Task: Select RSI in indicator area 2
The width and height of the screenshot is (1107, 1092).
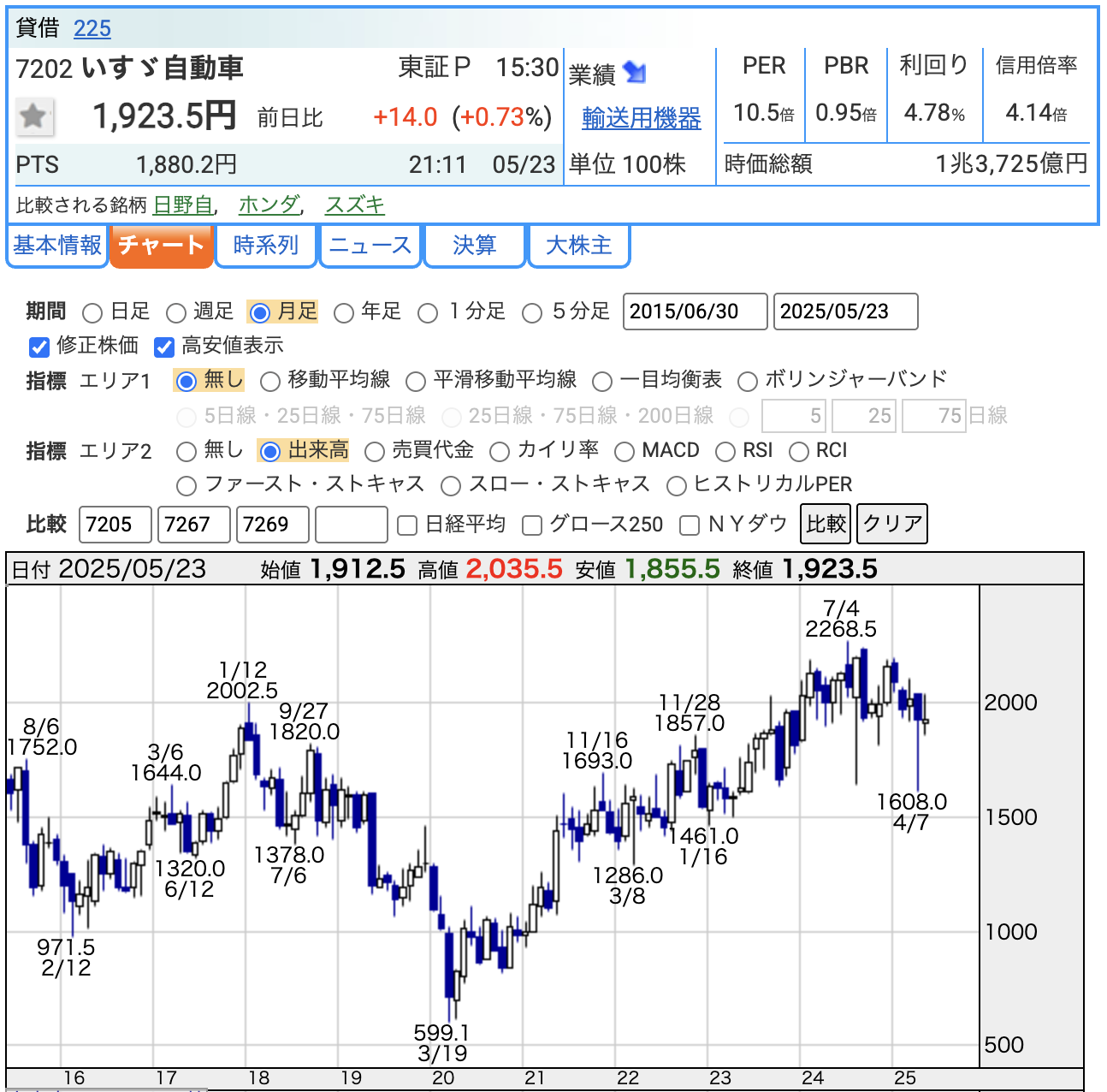Action: coord(725,451)
